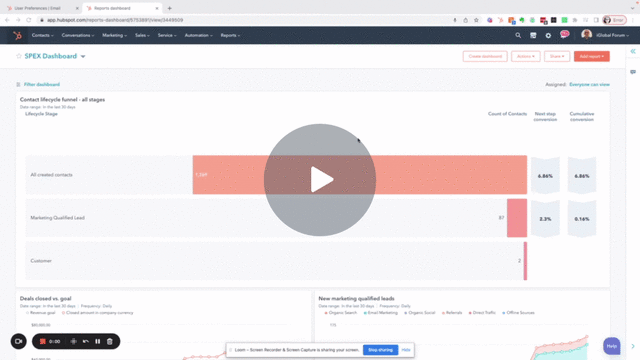The width and height of the screenshot is (640, 360).
Task: Click the address bar URL
Action: click(115, 20)
